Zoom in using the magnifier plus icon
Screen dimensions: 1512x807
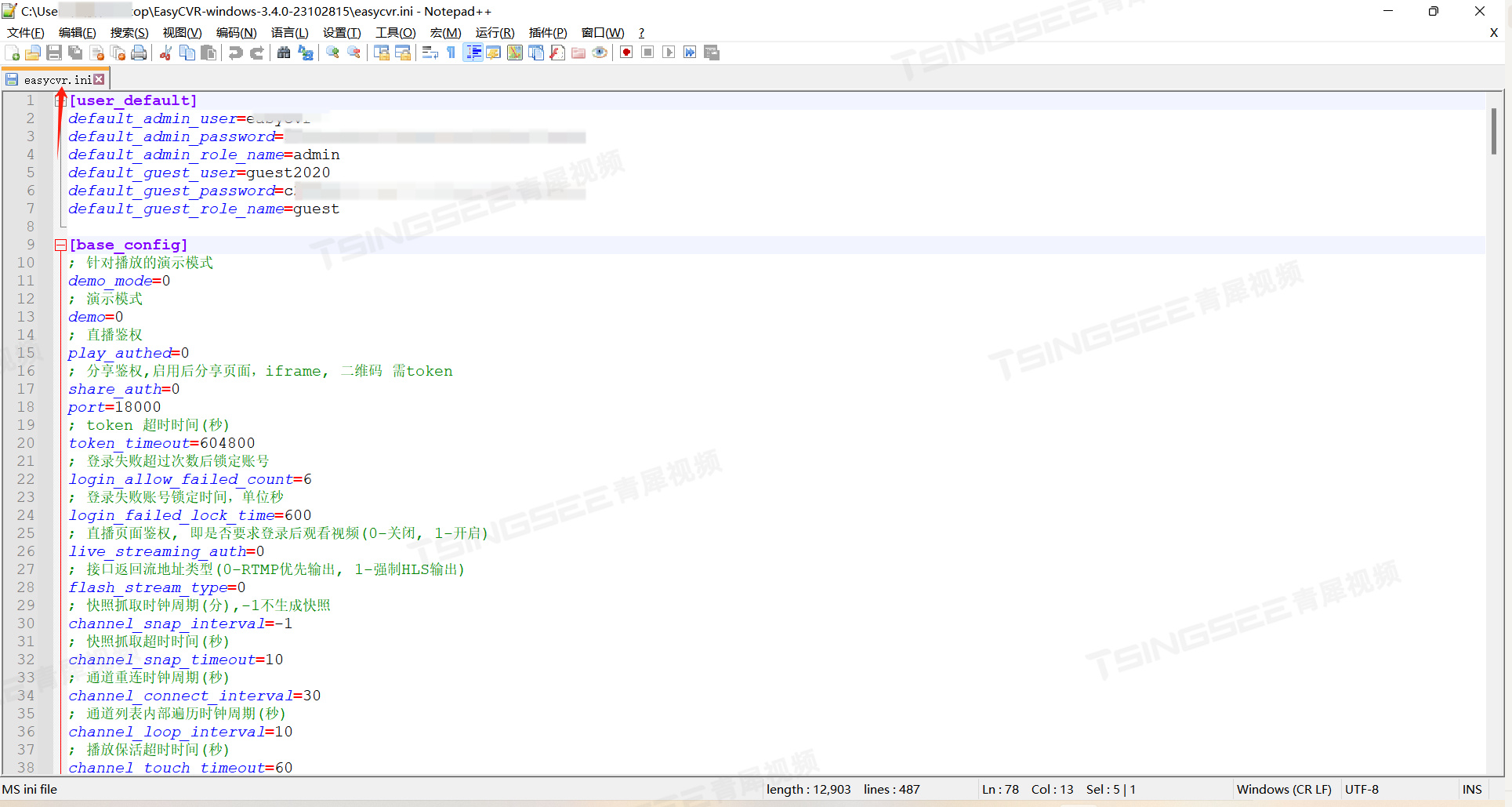point(332,53)
